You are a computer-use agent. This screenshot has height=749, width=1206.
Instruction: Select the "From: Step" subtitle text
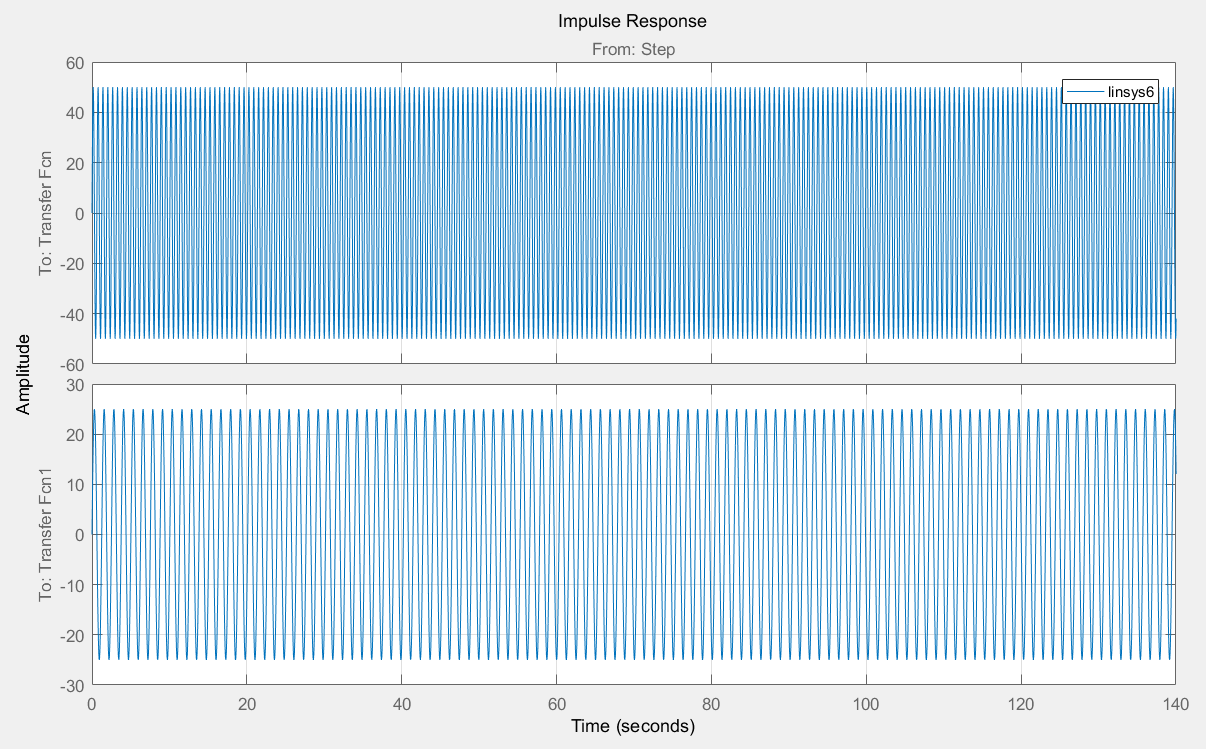[x=634, y=48]
